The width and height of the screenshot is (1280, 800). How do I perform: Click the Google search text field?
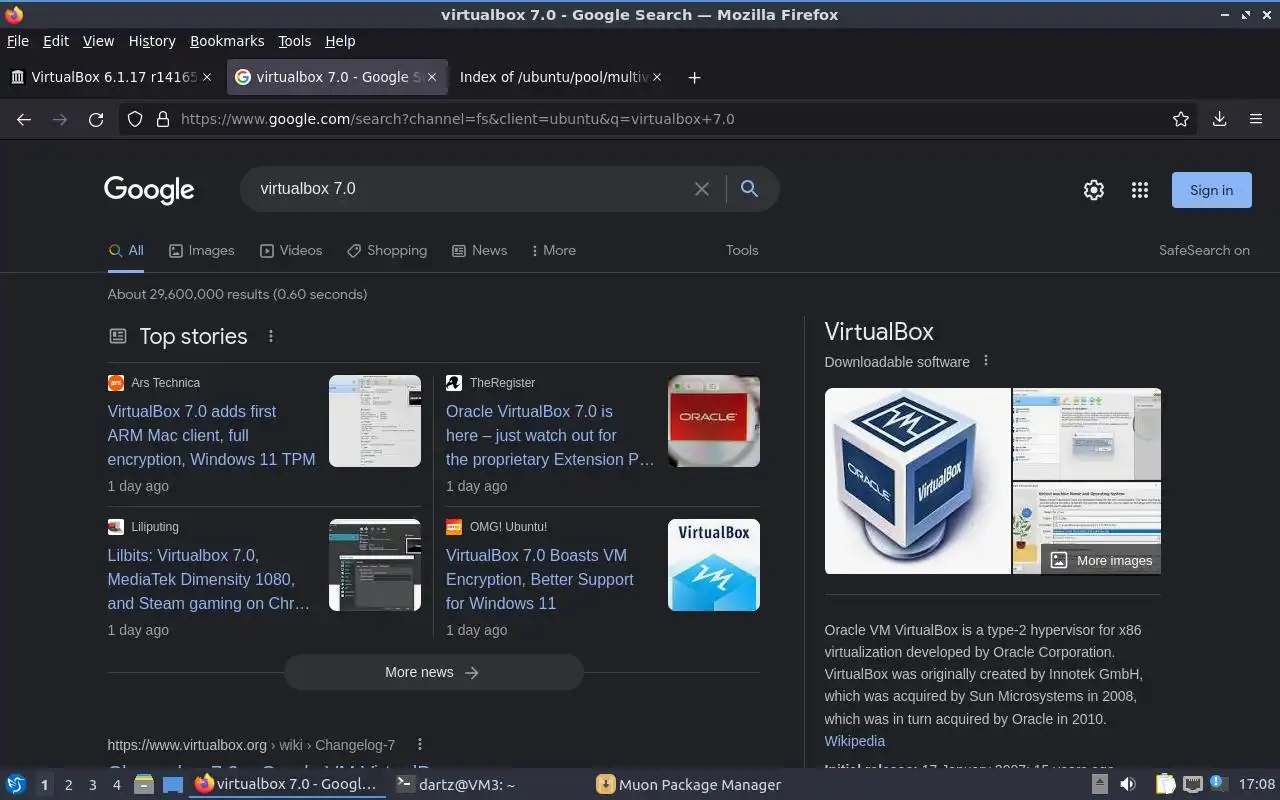coord(470,189)
